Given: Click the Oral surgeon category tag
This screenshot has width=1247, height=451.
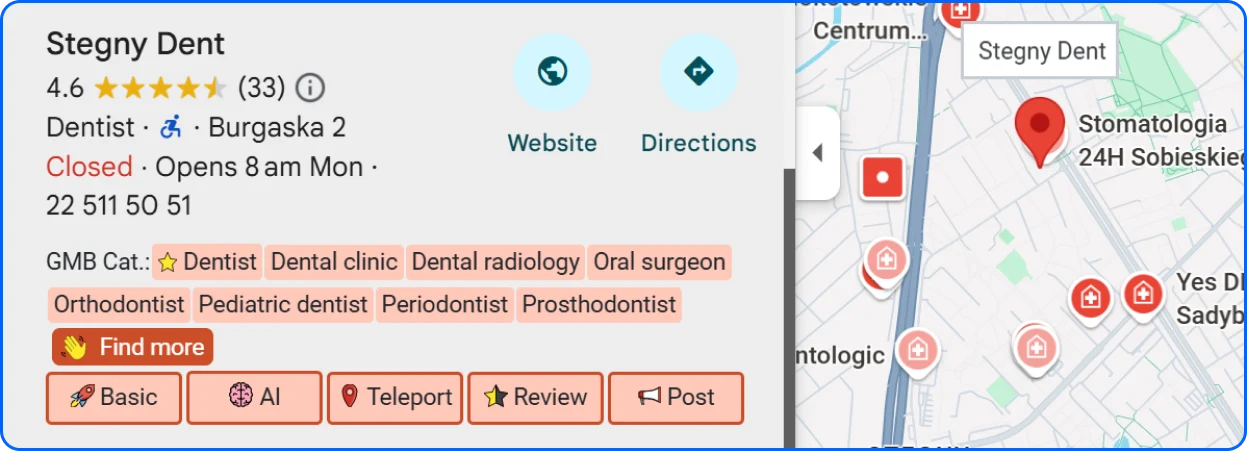Looking at the screenshot, I should coord(659,262).
